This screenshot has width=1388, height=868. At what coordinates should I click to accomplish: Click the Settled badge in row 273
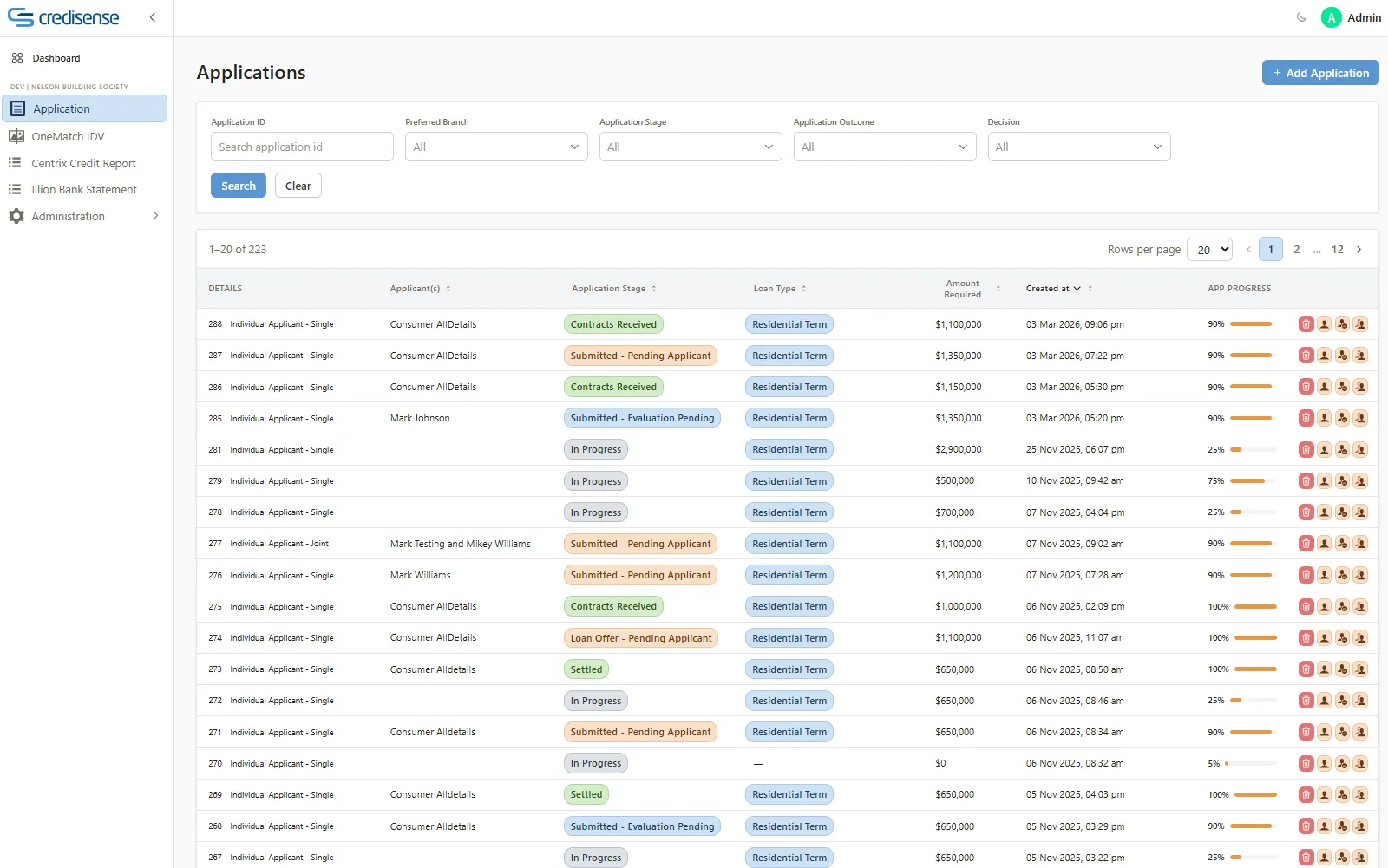[x=586, y=669]
